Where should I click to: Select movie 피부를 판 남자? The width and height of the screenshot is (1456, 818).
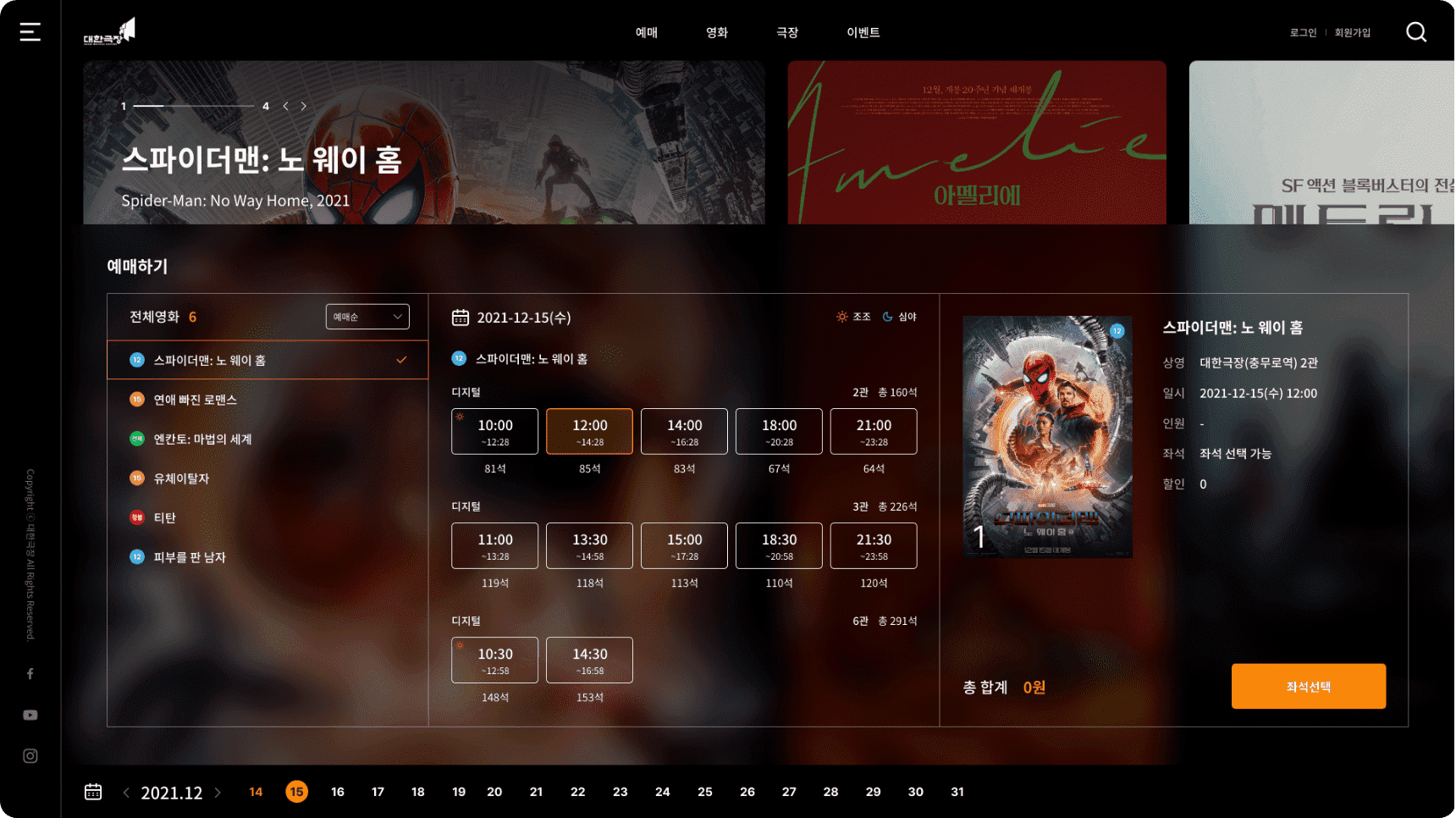[x=267, y=557]
